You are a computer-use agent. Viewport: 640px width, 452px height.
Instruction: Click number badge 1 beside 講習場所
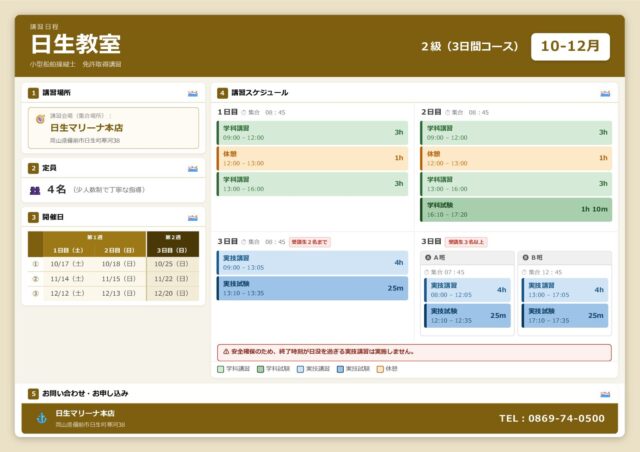pyautogui.click(x=33, y=93)
